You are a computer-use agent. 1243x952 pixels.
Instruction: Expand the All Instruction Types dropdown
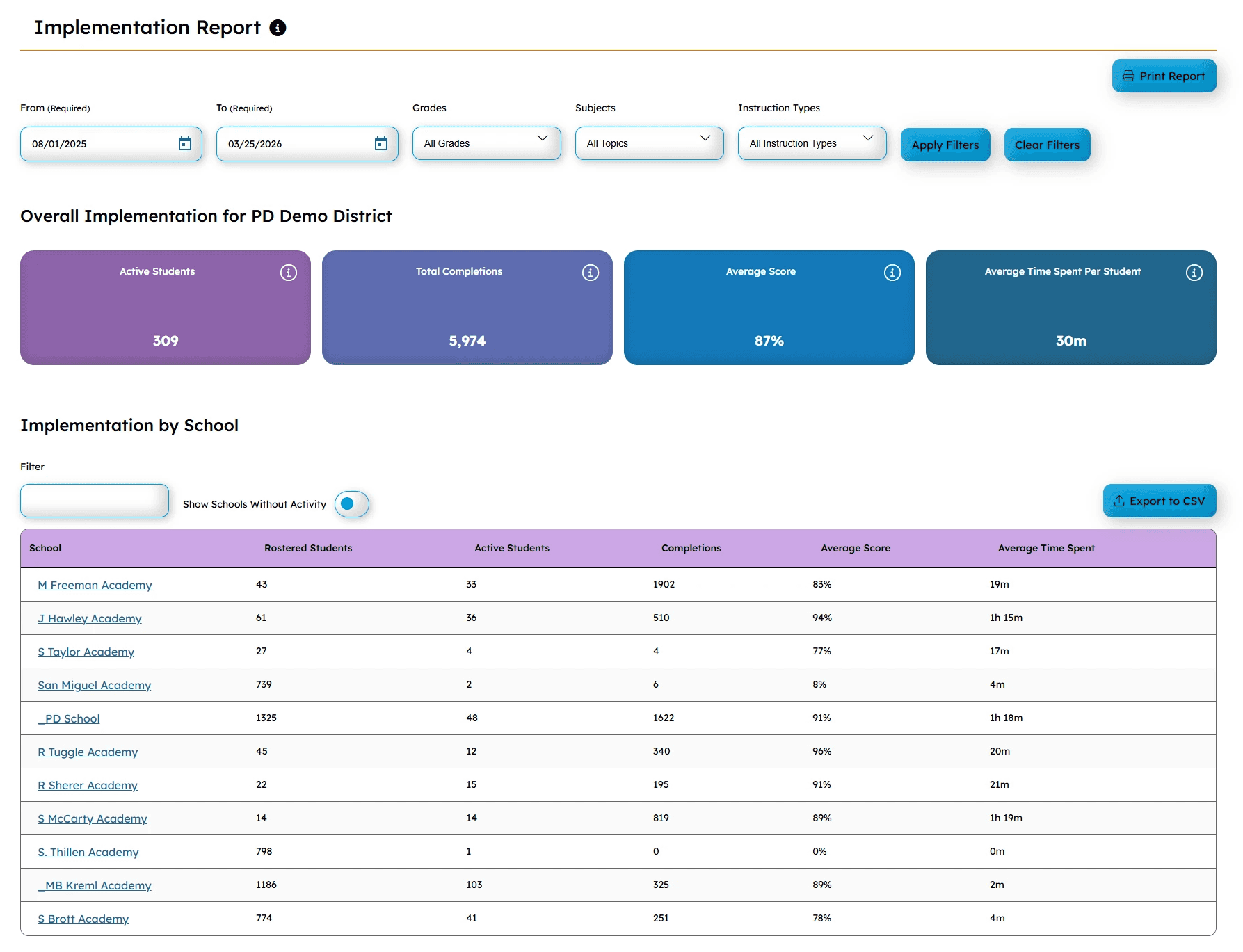[x=812, y=143]
